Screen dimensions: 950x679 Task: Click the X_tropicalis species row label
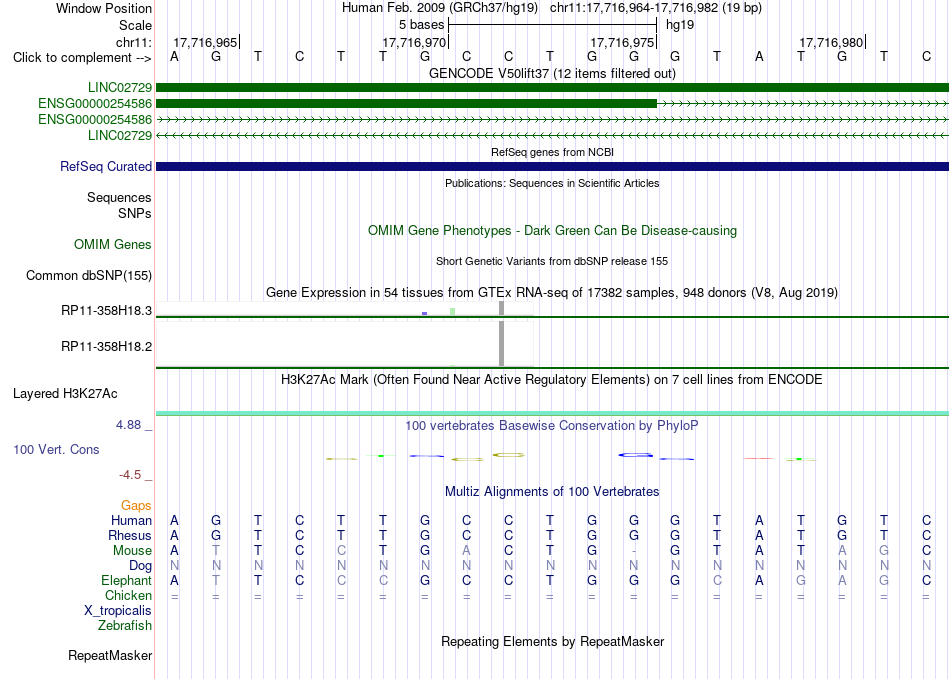(x=118, y=611)
